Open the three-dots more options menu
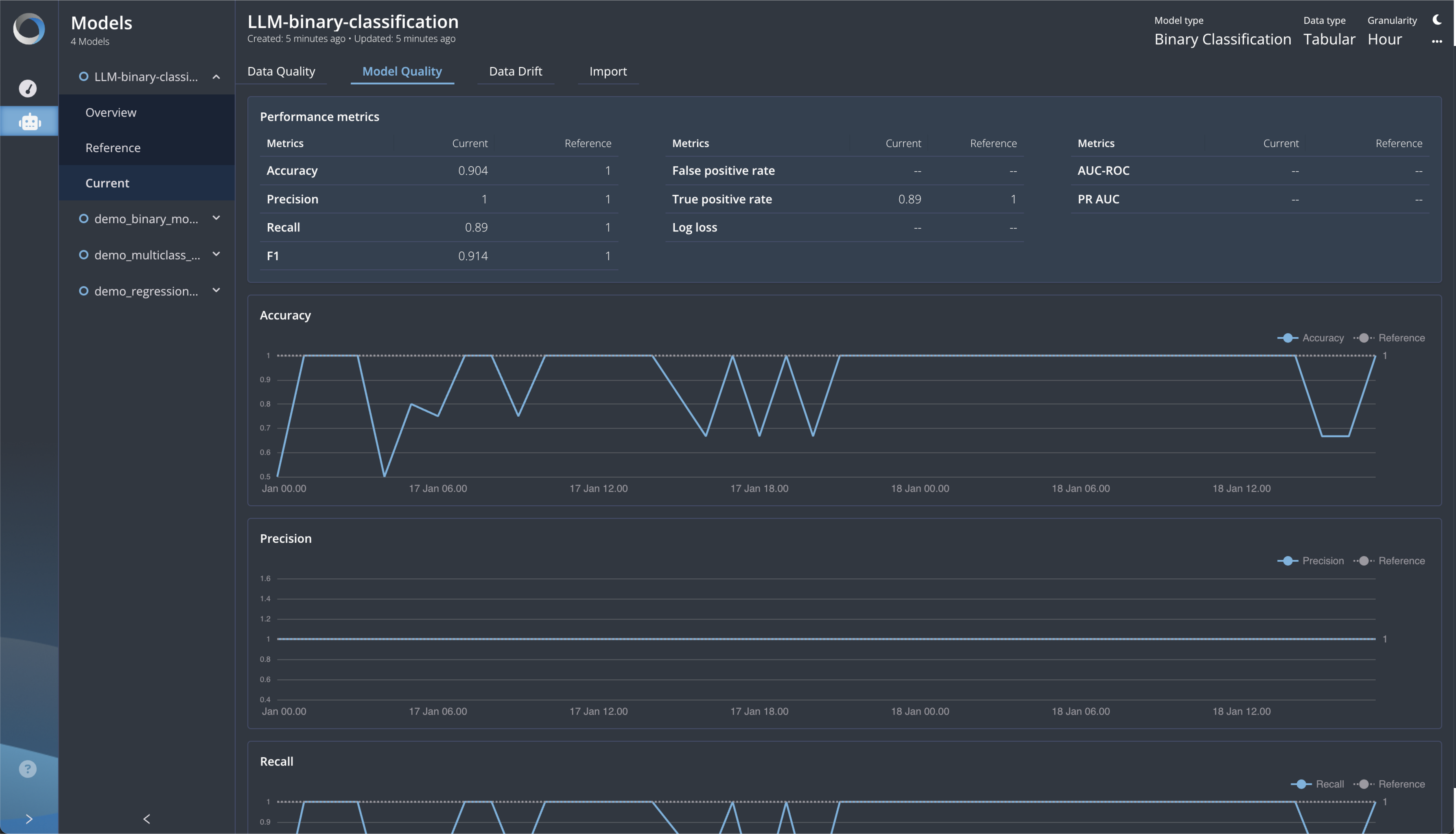Image resolution: width=1456 pixels, height=834 pixels. (x=1436, y=41)
